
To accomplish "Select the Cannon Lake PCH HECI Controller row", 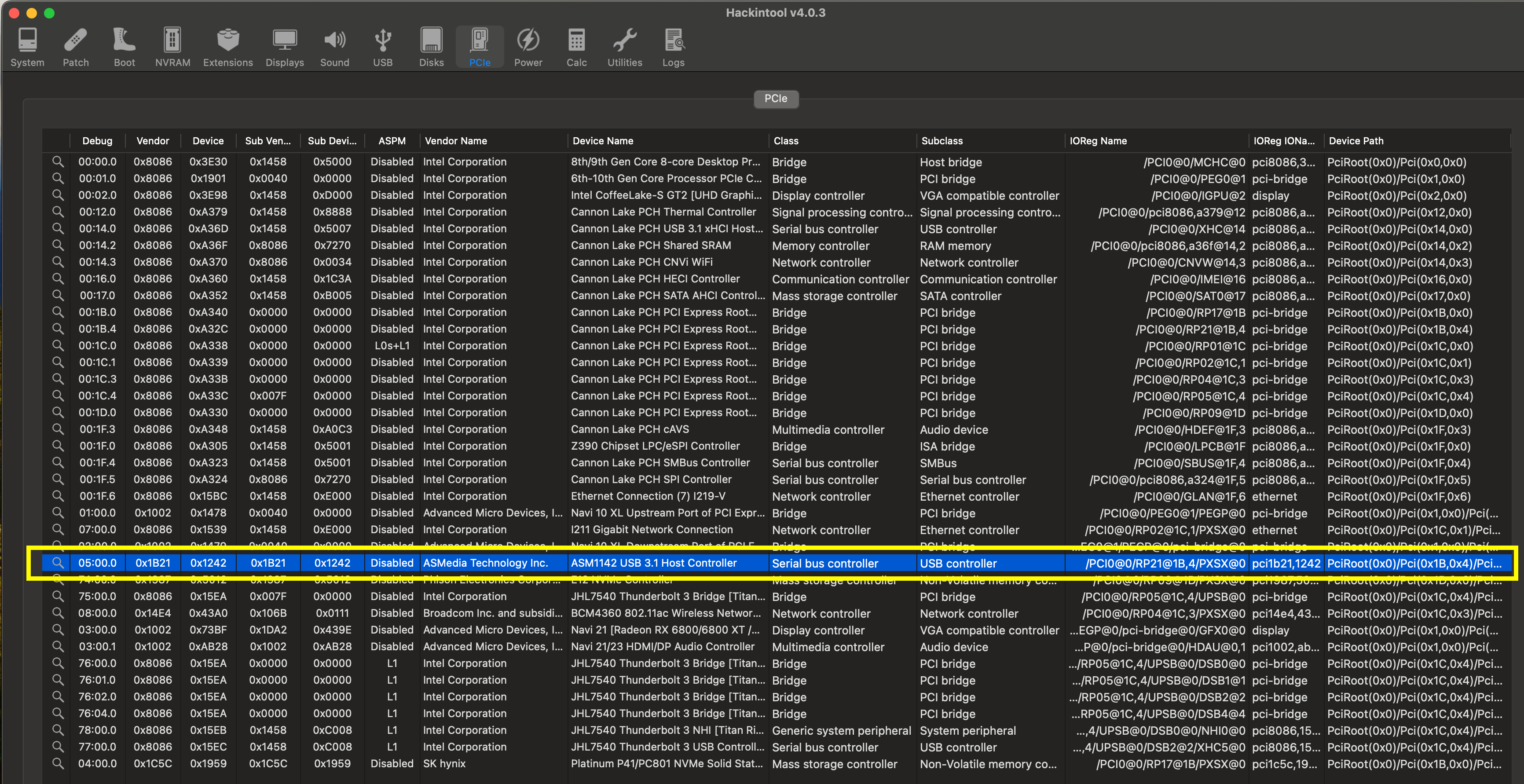I will tap(776, 278).
